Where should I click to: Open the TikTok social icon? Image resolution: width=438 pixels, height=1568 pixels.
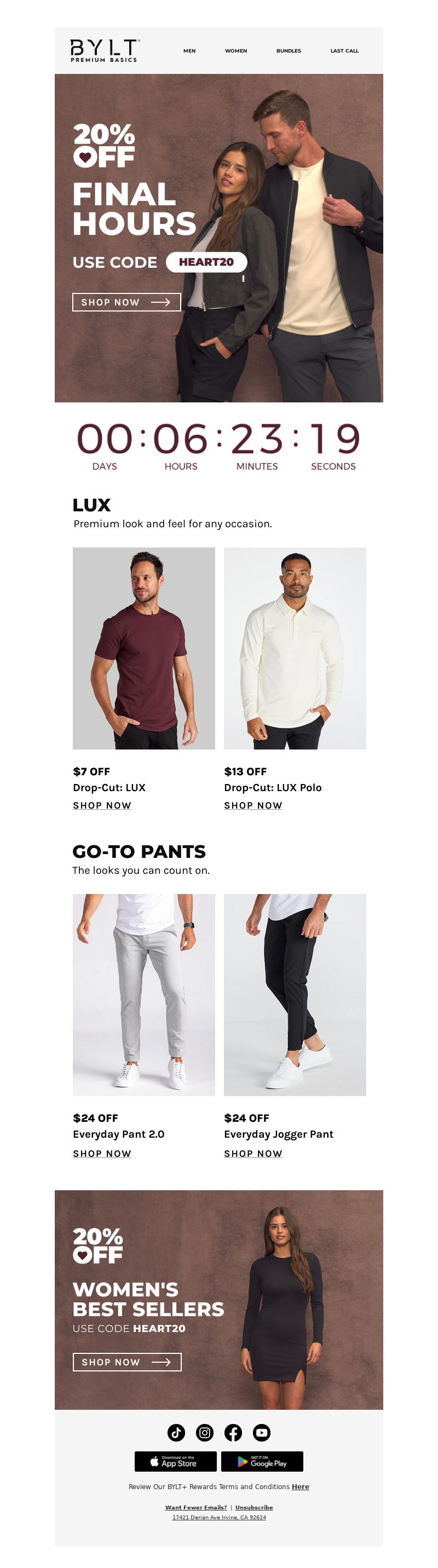[x=176, y=1432]
